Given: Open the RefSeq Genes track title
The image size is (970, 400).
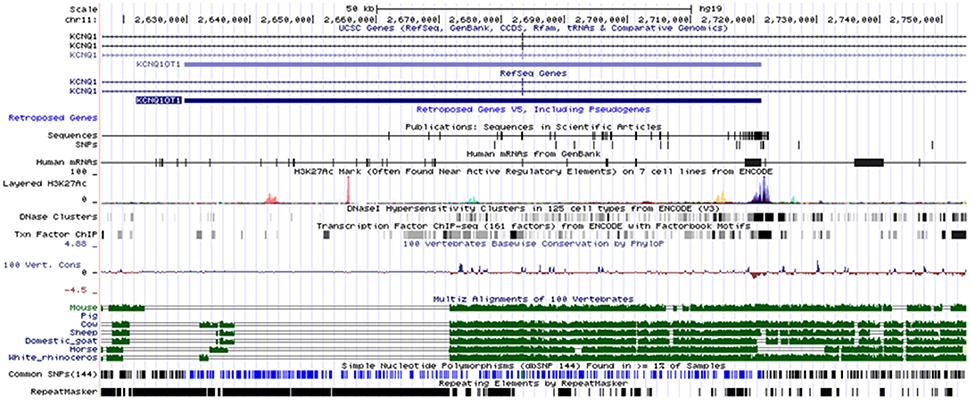Looking at the screenshot, I should (533, 73).
